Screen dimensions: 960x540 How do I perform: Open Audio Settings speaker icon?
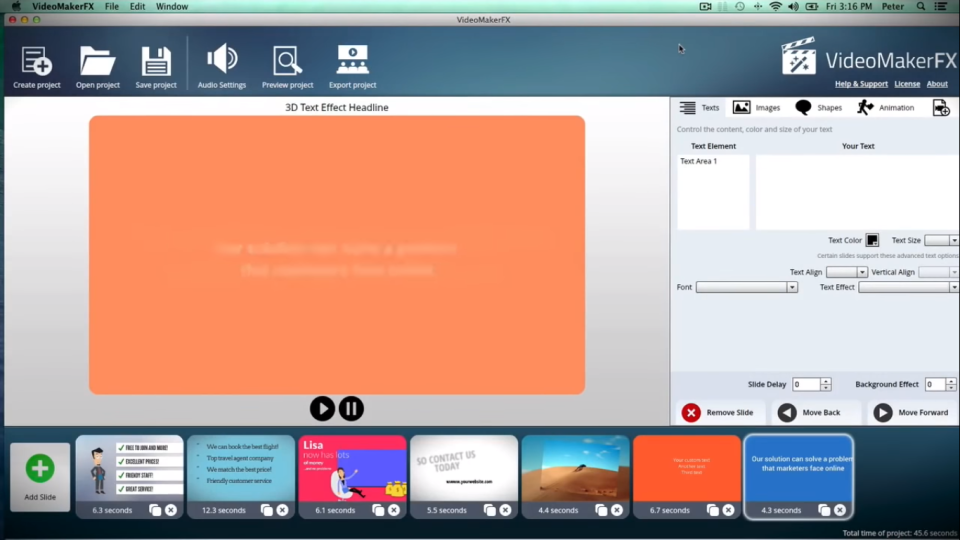click(x=222, y=59)
